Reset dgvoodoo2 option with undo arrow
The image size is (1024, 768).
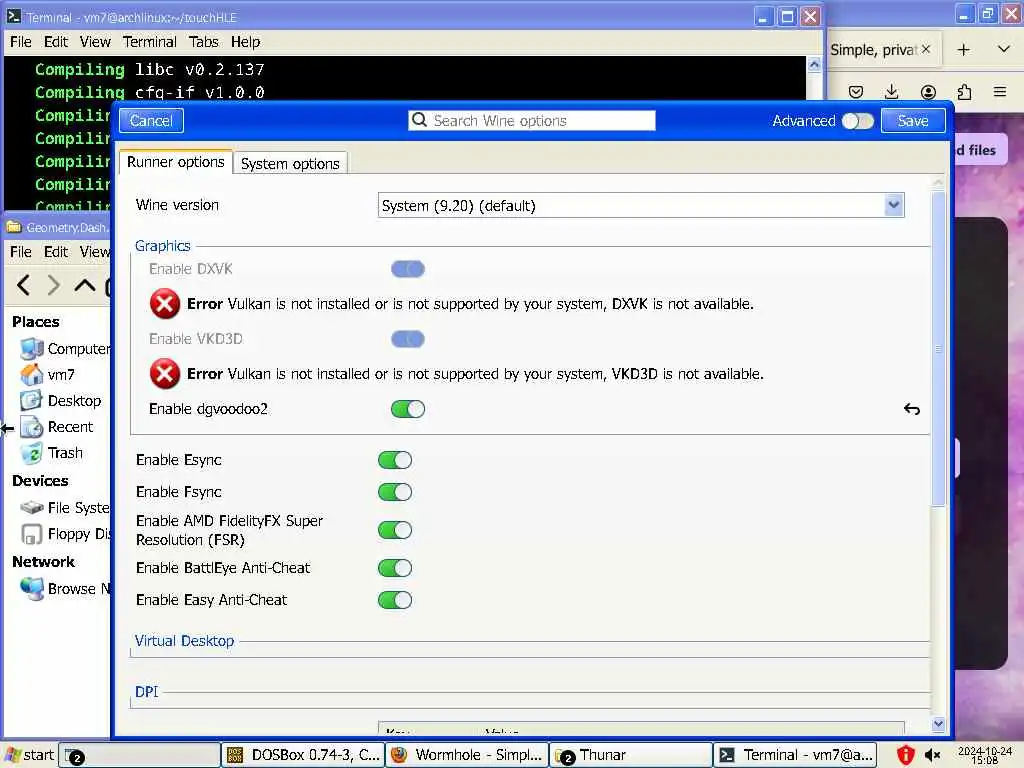pos(912,409)
